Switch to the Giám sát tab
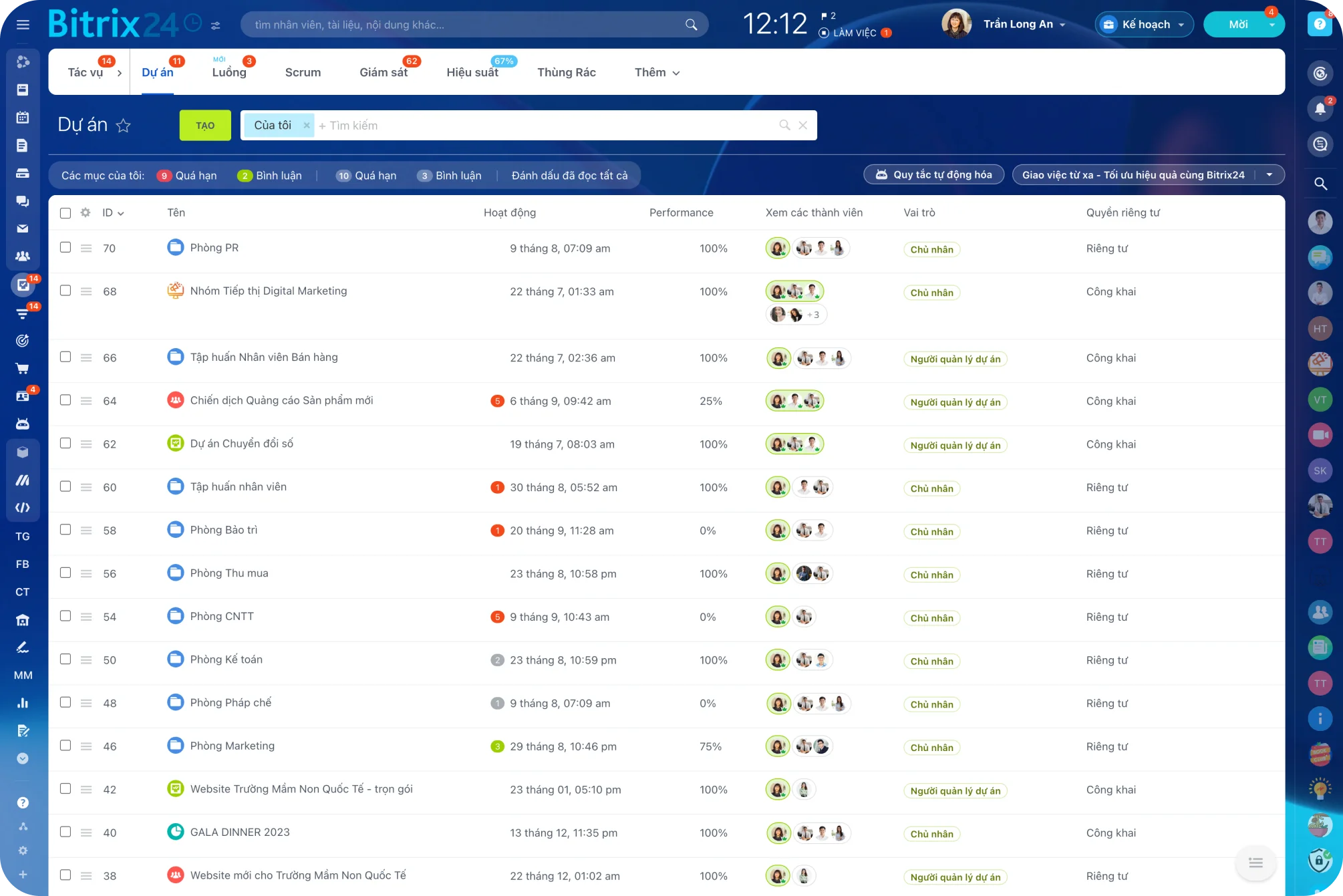 coord(384,73)
